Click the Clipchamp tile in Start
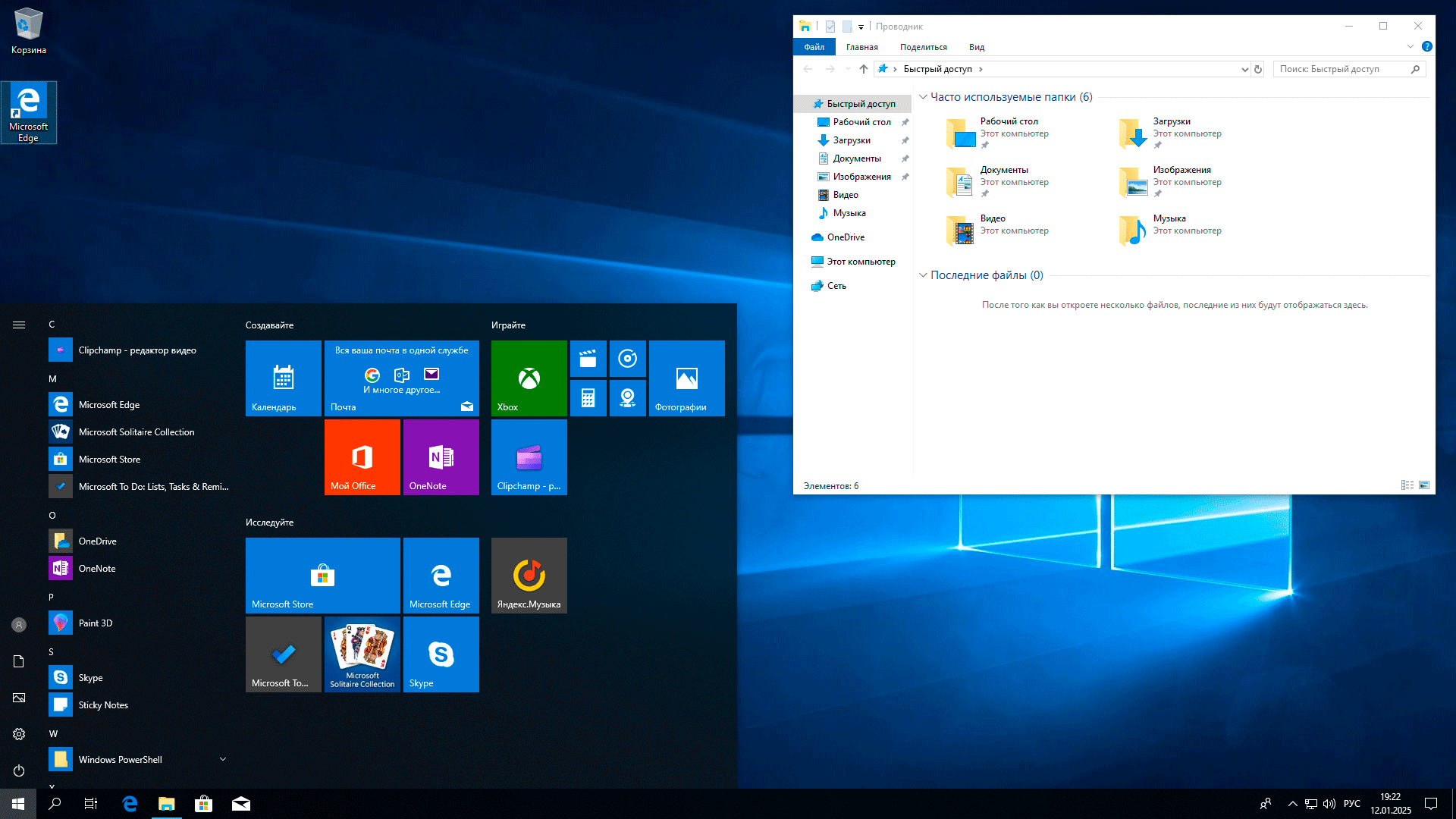This screenshot has width=1456, height=819. pos(529,457)
